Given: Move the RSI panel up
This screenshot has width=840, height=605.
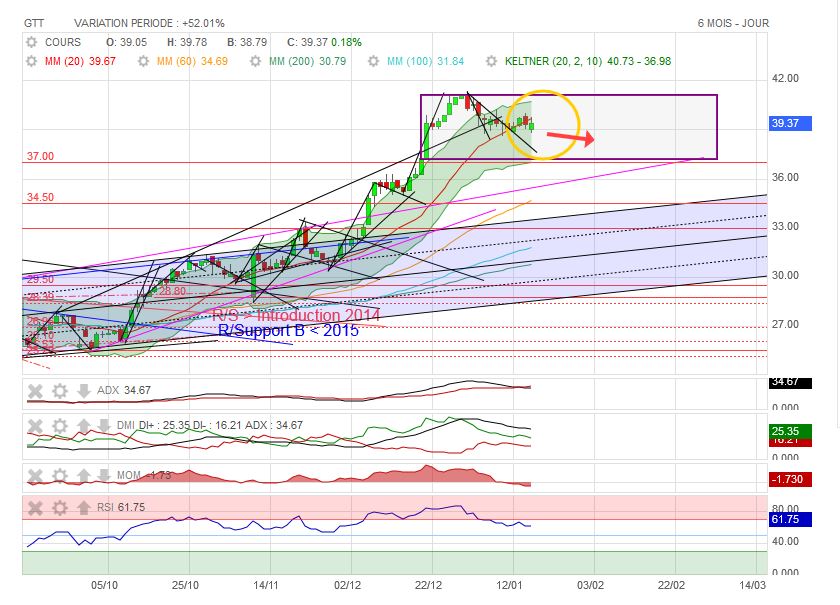Looking at the screenshot, I should point(83,507).
